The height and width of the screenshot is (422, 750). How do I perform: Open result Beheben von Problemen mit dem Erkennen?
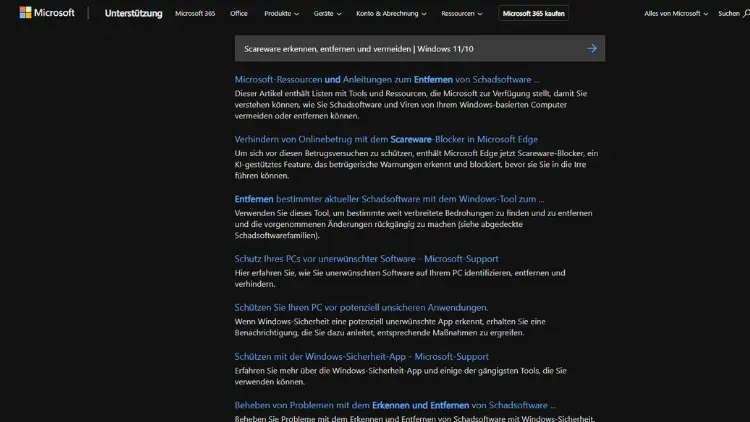395,405
